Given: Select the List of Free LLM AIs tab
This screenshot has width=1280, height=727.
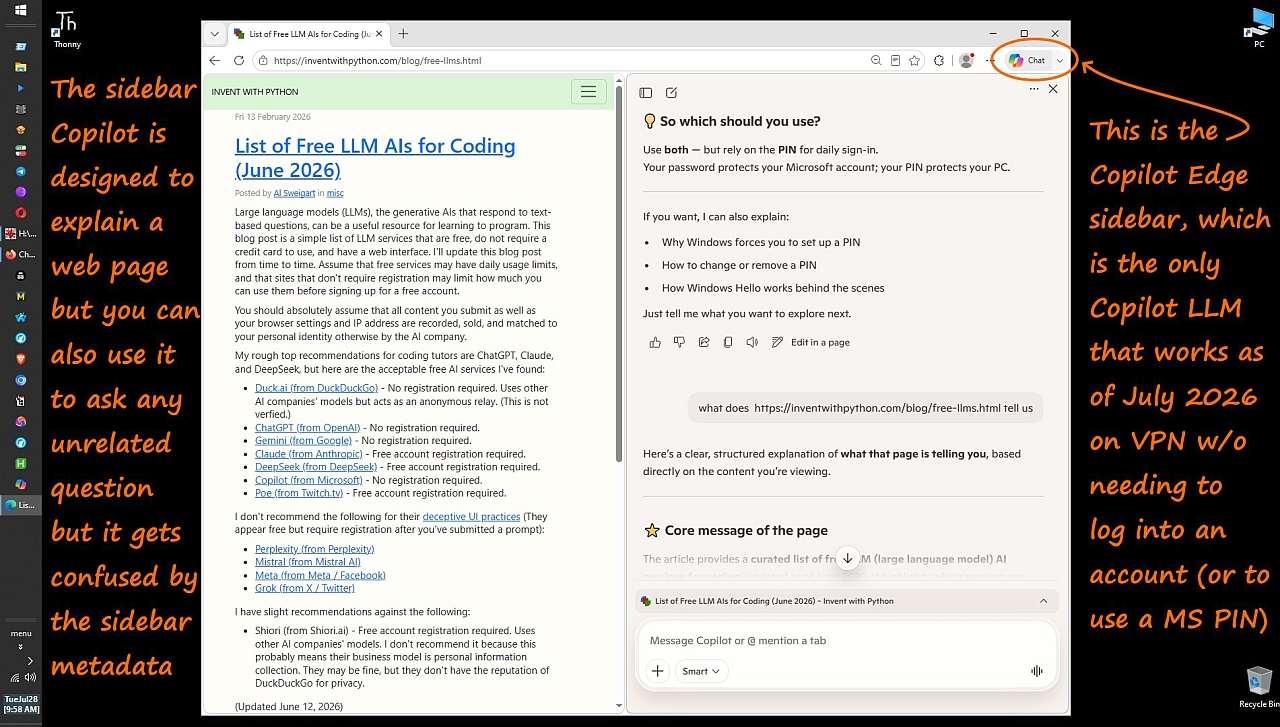Looking at the screenshot, I should (308, 33).
